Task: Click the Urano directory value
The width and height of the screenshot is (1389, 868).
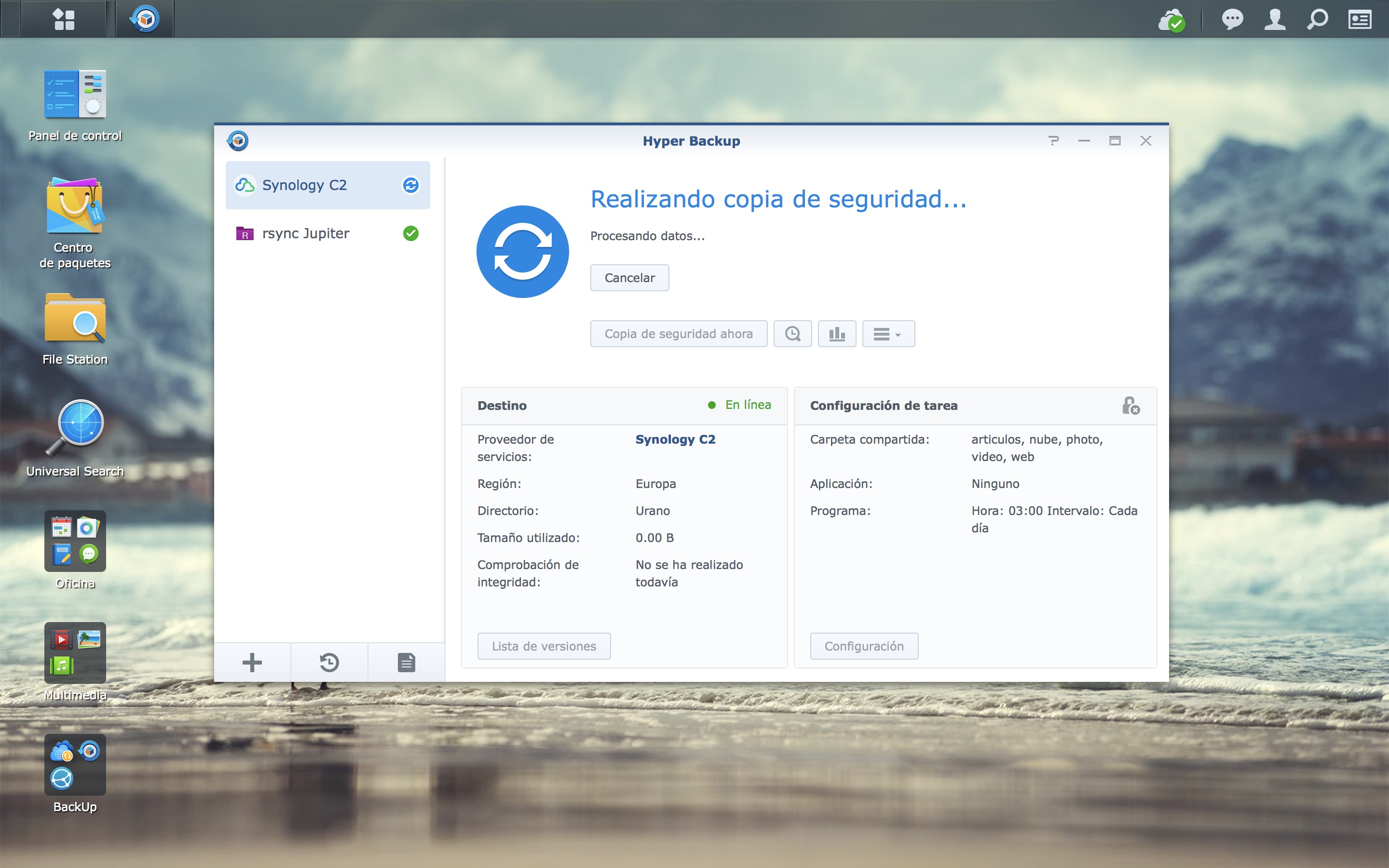Action: 653,511
